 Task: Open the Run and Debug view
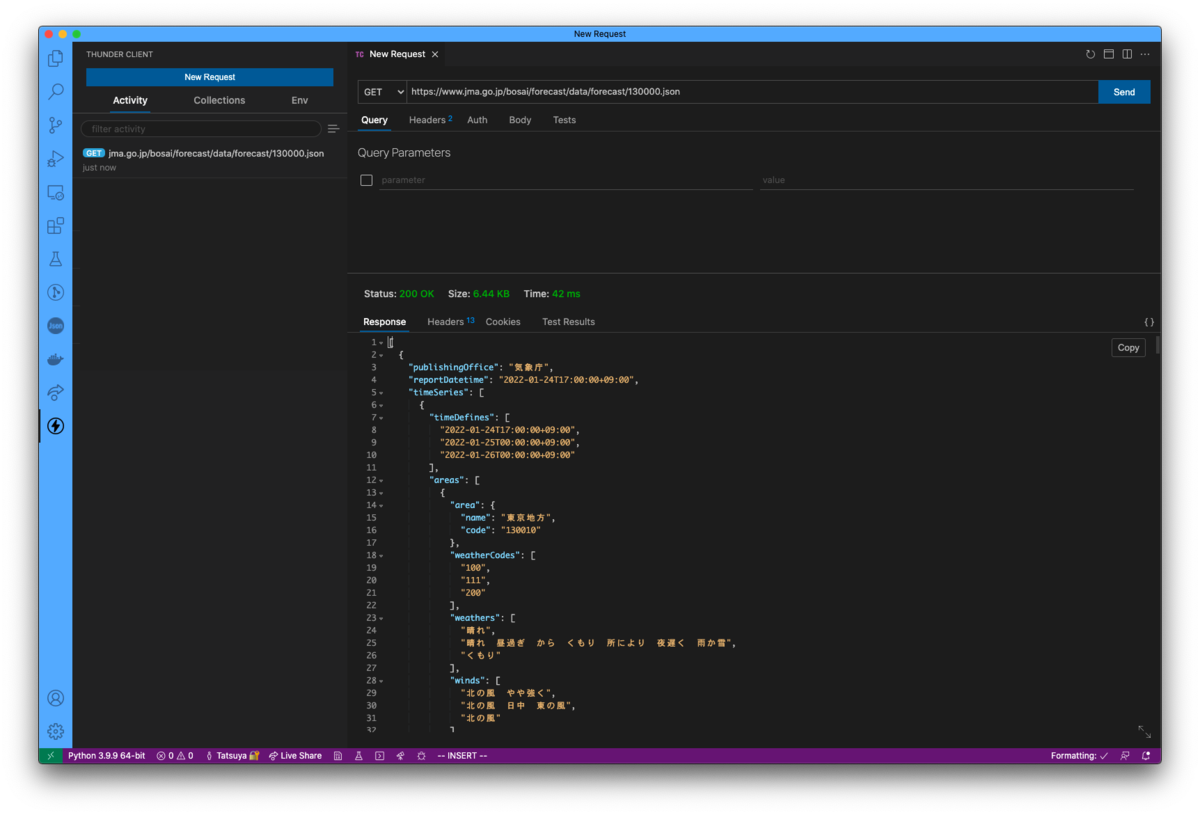(x=56, y=158)
